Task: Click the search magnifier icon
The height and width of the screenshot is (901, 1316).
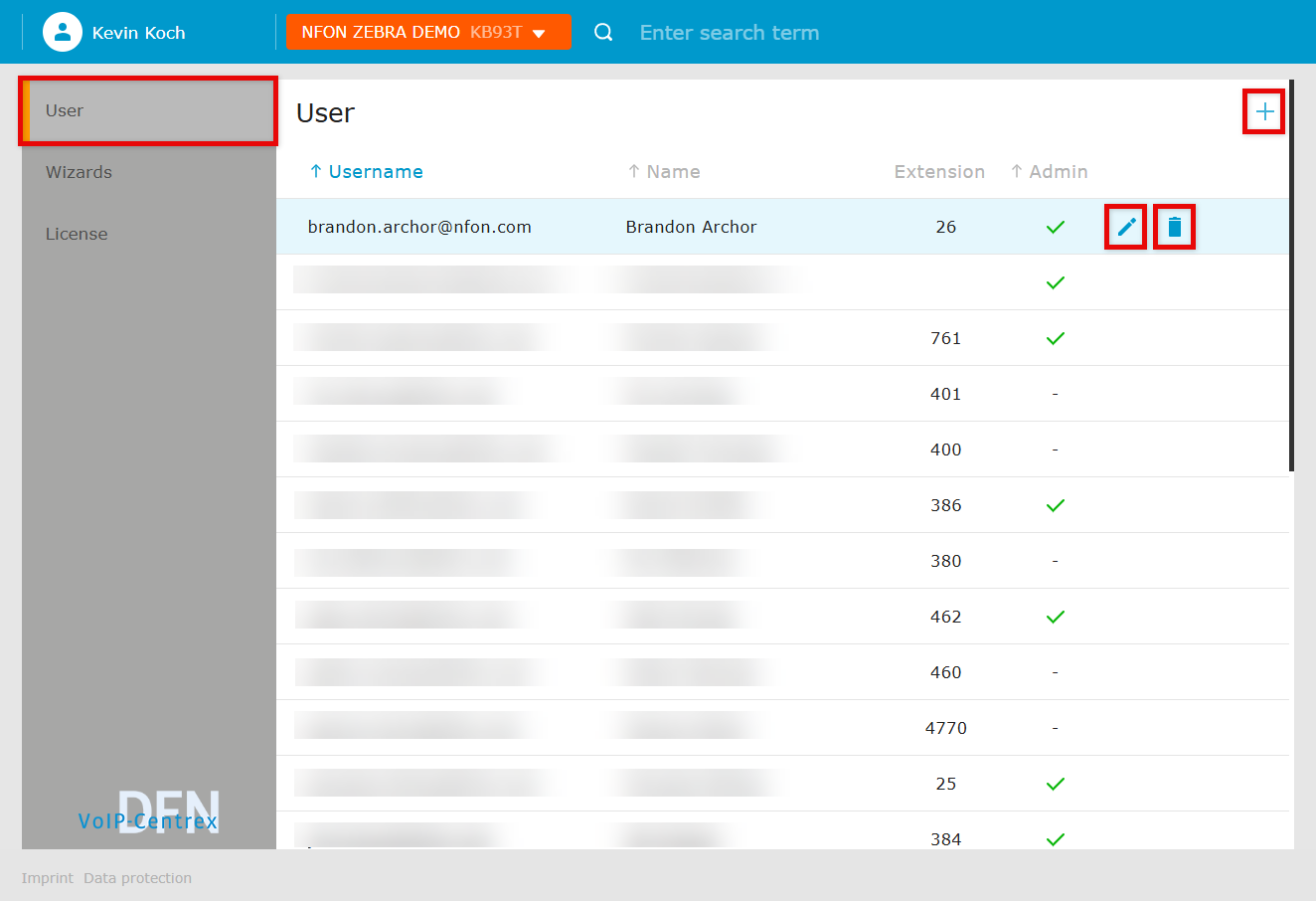Action: 603,33
